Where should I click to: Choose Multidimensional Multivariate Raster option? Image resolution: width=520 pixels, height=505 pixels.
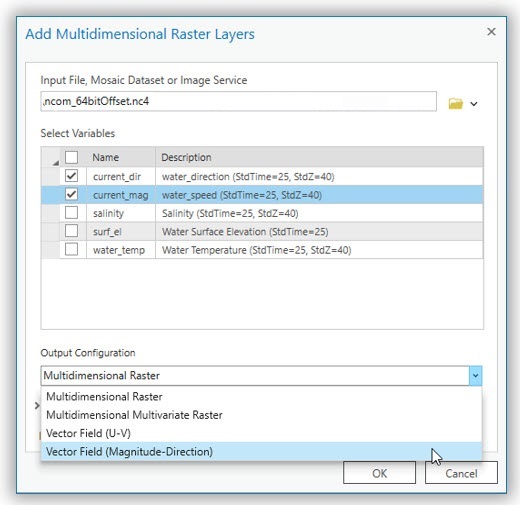tap(261, 415)
